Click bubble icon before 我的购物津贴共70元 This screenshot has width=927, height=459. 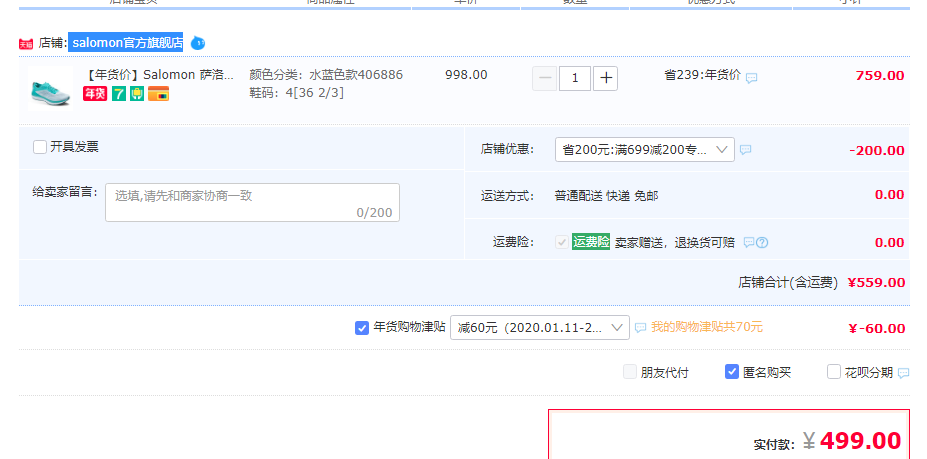[640, 327]
